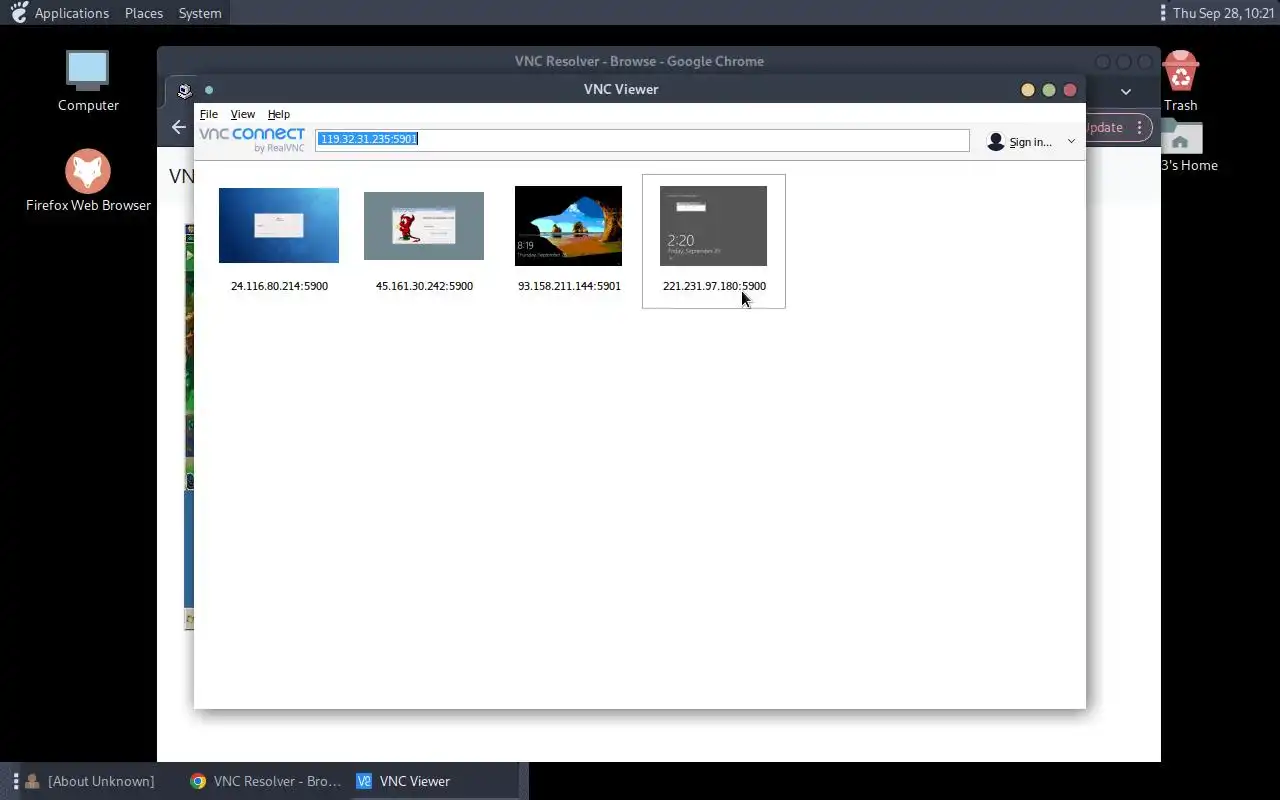This screenshot has height=800, width=1280.
Task: Open the Help menu in VNC Viewer
Action: (x=279, y=114)
